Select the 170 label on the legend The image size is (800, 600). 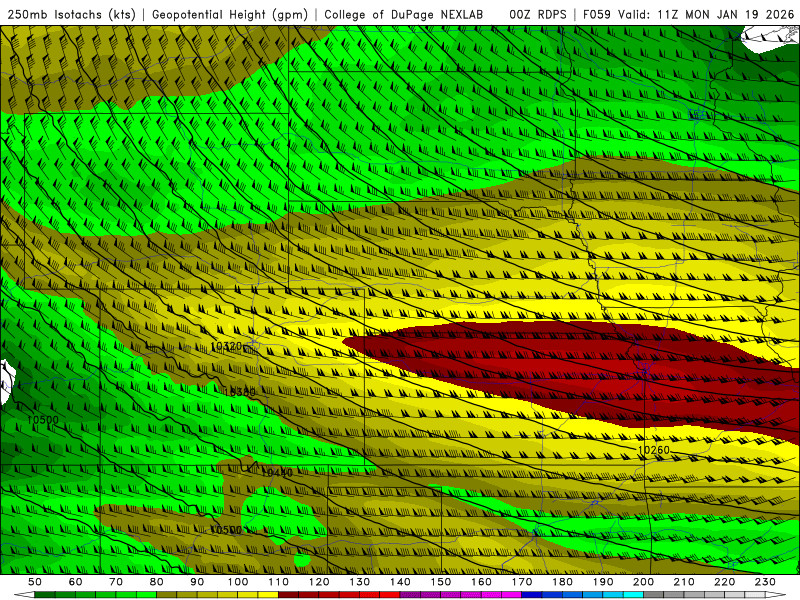(x=522, y=582)
